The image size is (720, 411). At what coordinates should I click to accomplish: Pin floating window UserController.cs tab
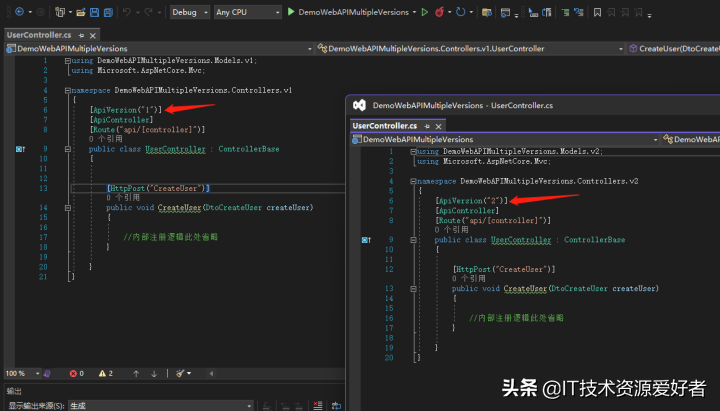click(x=427, y=126)
